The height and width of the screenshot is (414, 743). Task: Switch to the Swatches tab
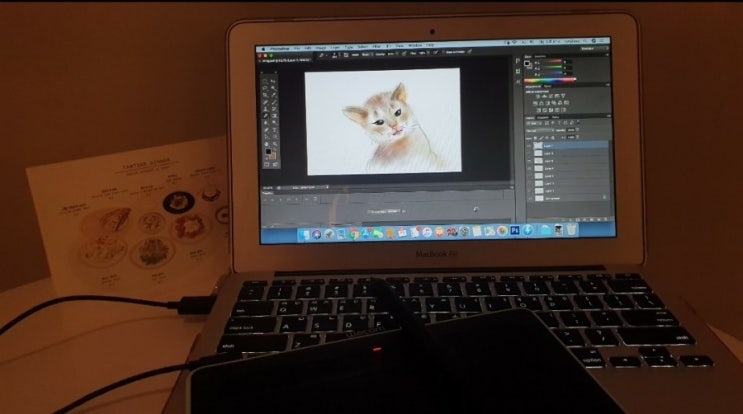[x=540, y=56]
